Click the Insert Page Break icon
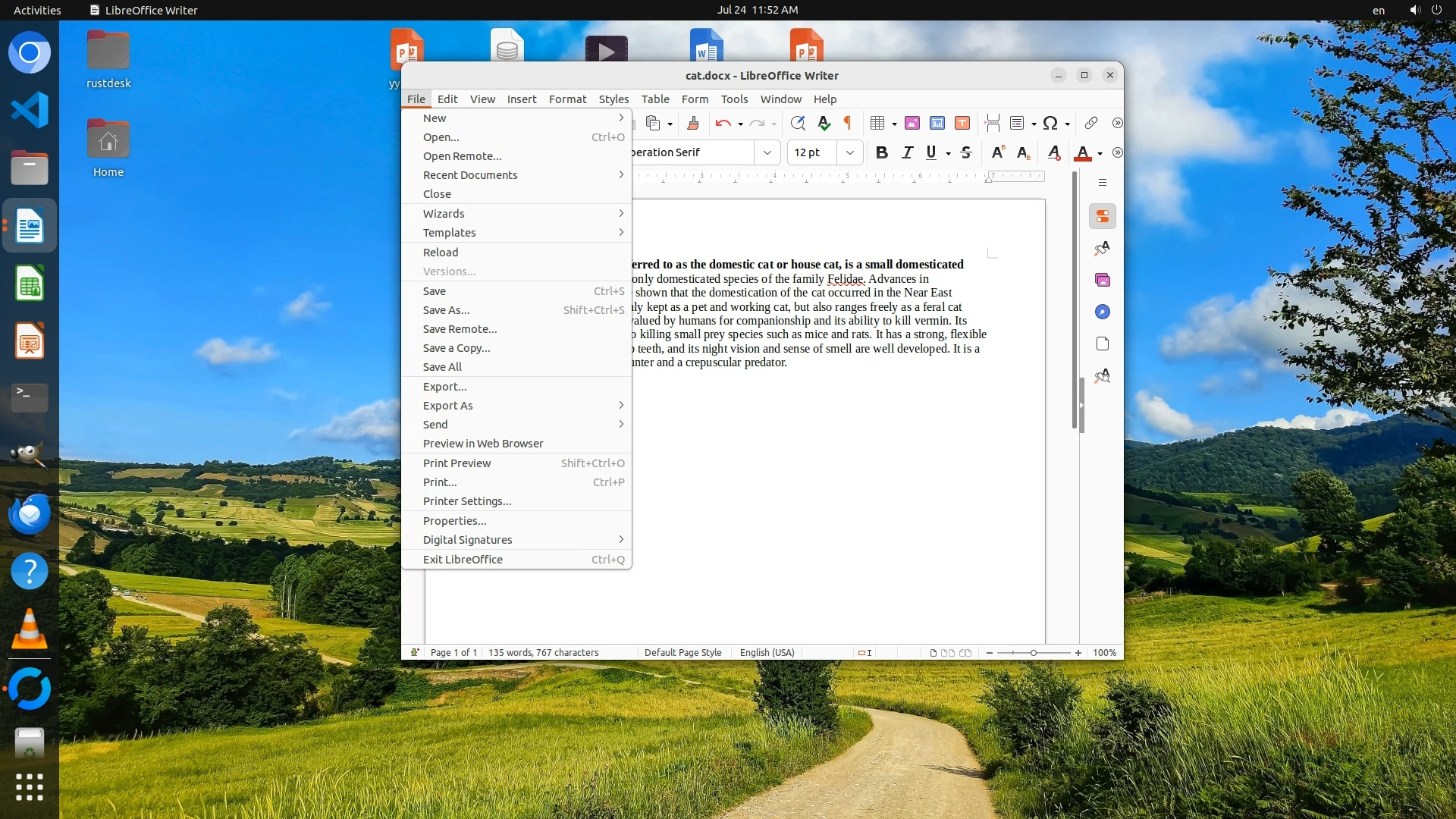This screenshot has height=819, width=1456. [x=992, y=123]
